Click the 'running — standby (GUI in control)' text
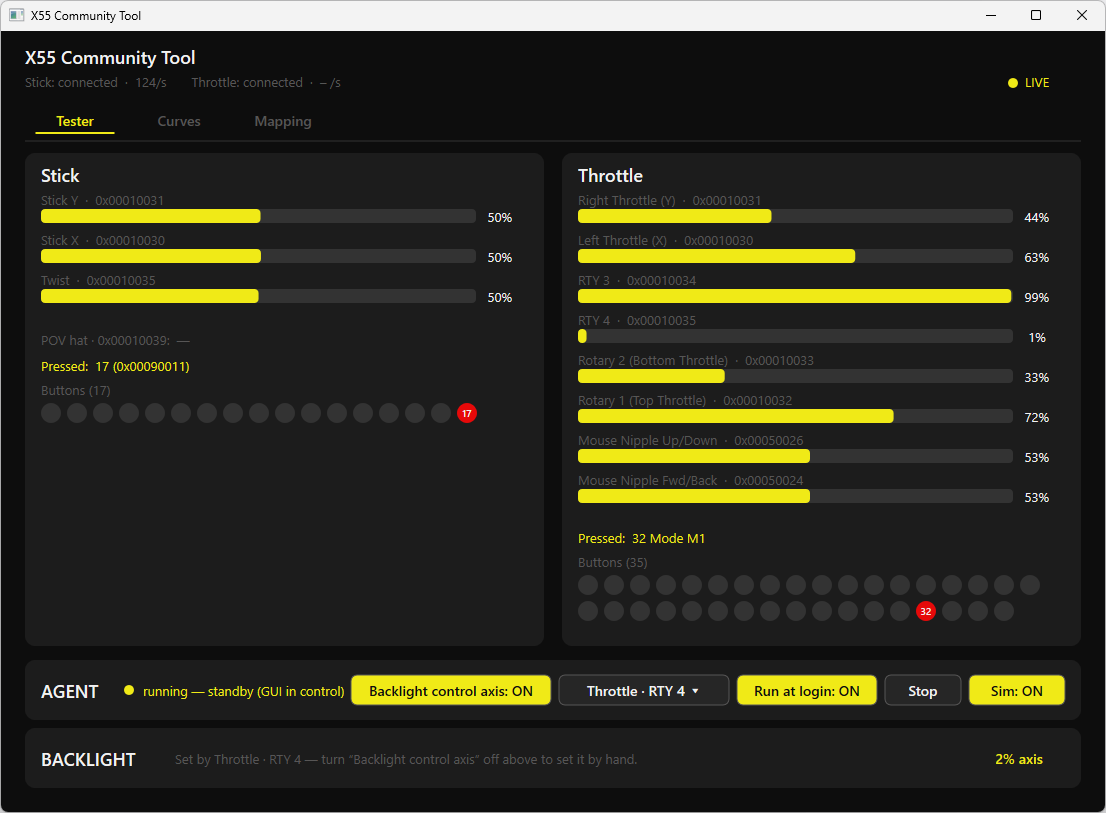1106x813 pixels. tap(243, 691)
